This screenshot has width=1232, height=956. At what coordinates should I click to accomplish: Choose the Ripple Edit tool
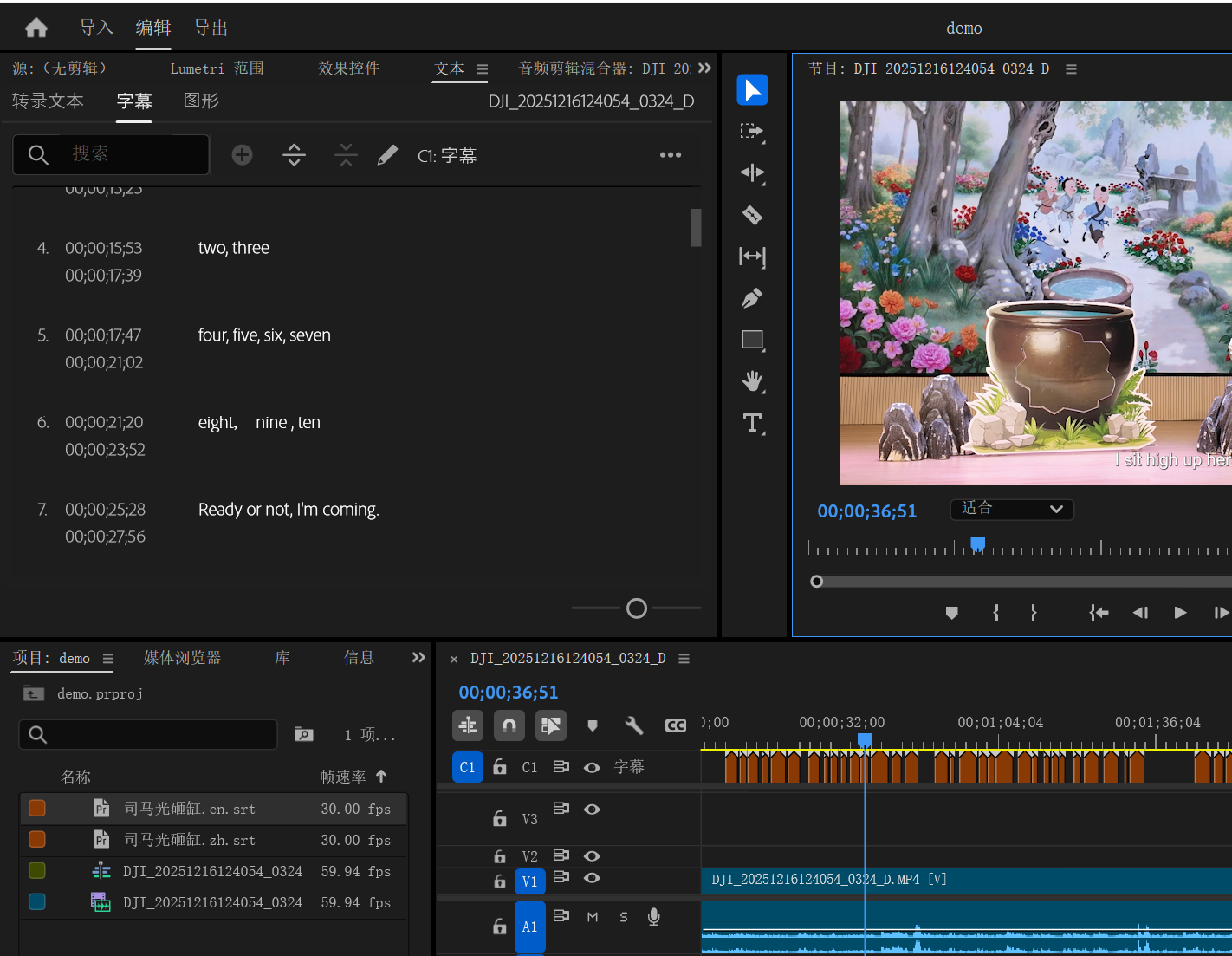tap(752, 173)
